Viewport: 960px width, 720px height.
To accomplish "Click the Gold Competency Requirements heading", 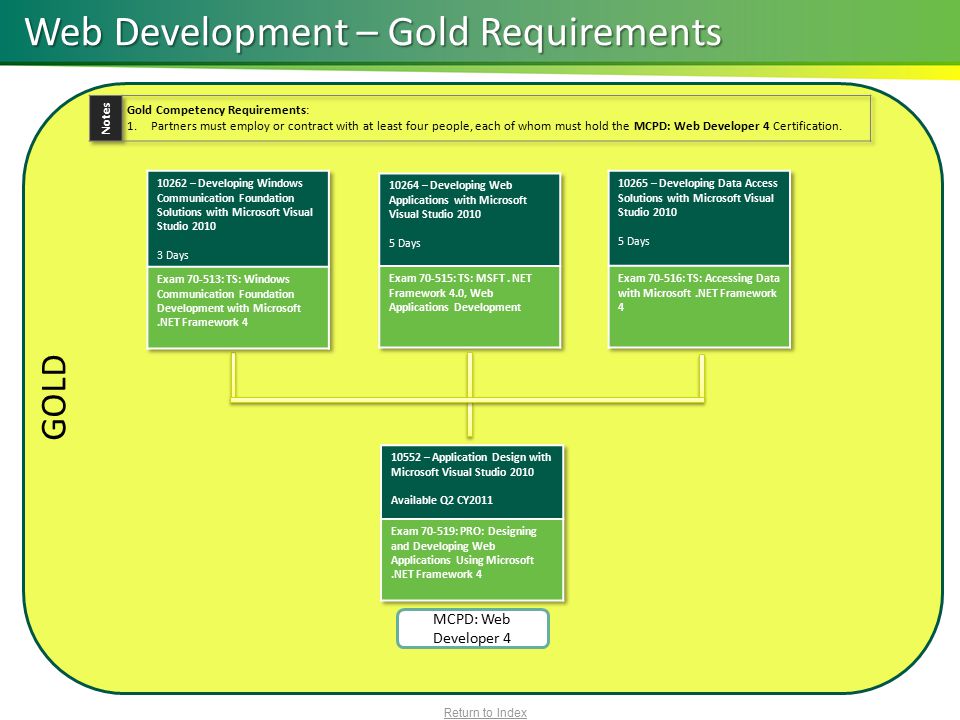I will click(217, 110).
